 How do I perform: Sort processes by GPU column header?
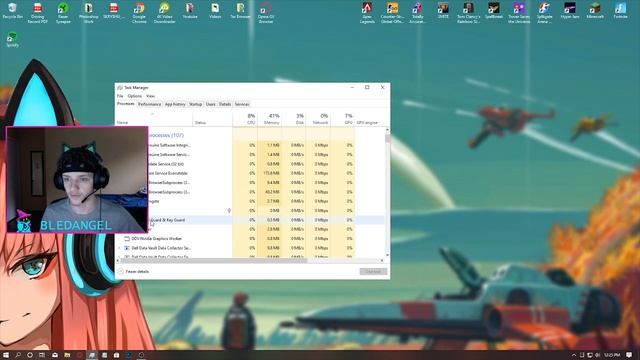click(x=342, y=119)
